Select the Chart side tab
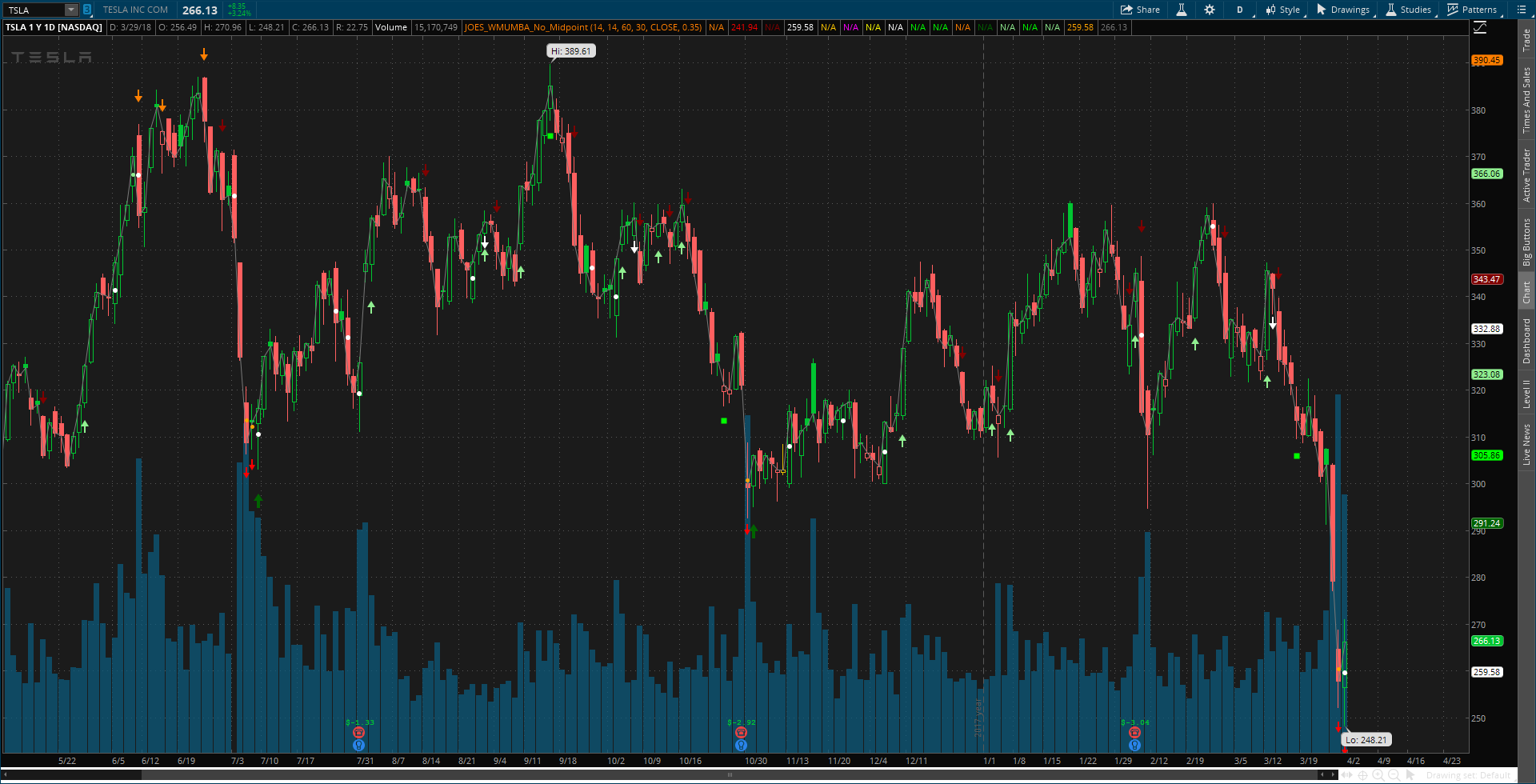The image size is (1536, 784). (x=1526, y=291)
